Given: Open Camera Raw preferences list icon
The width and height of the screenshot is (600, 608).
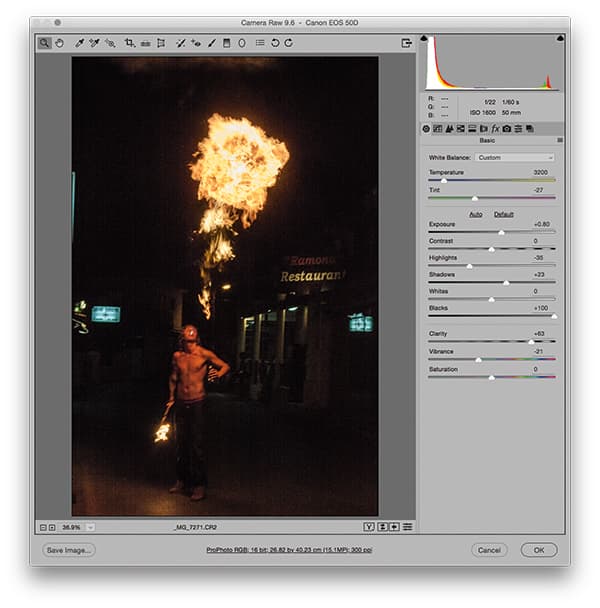Looking at the screenshot, I should pyautogui.click(x=260, y=43).
